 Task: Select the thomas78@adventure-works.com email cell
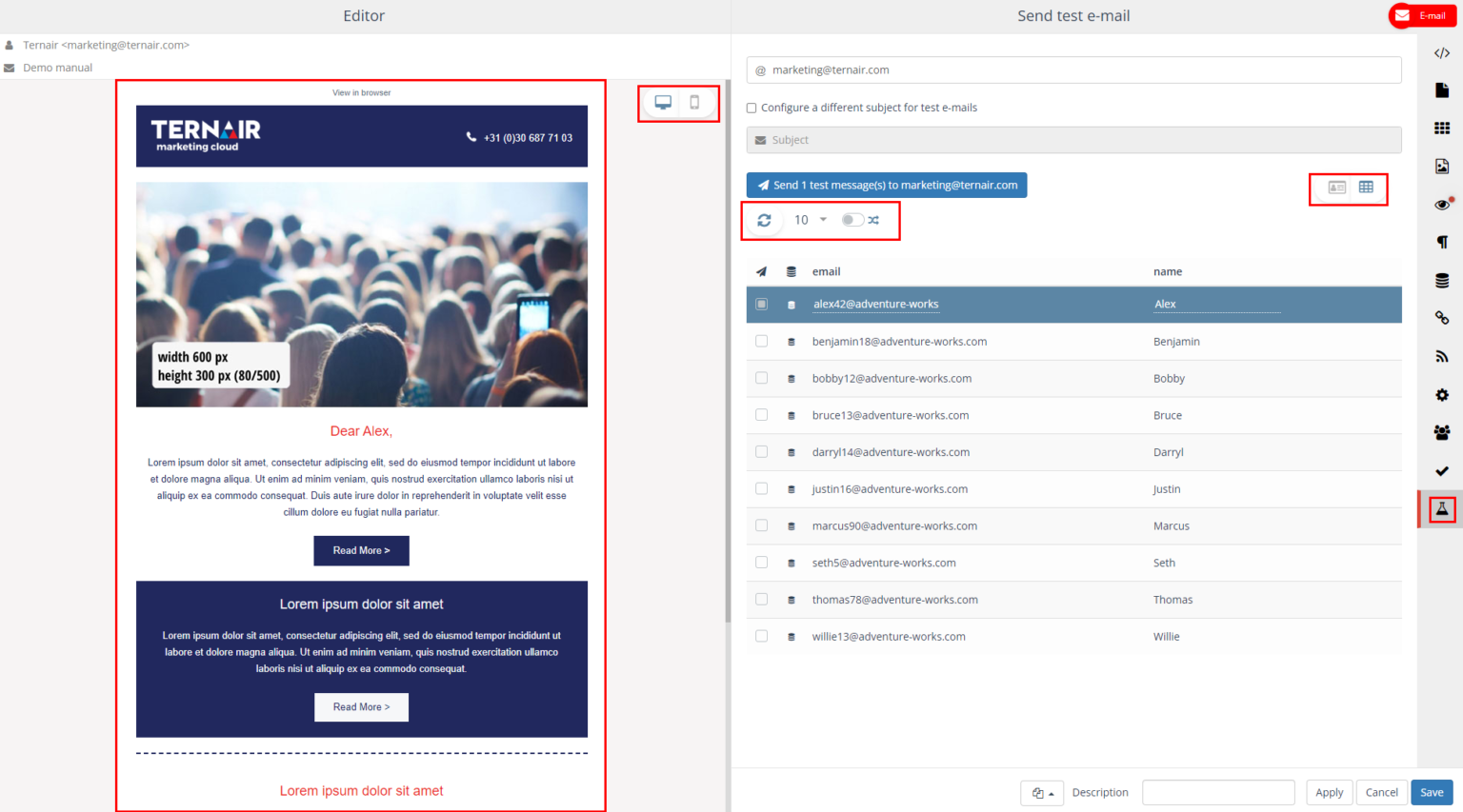click(894, 600)
